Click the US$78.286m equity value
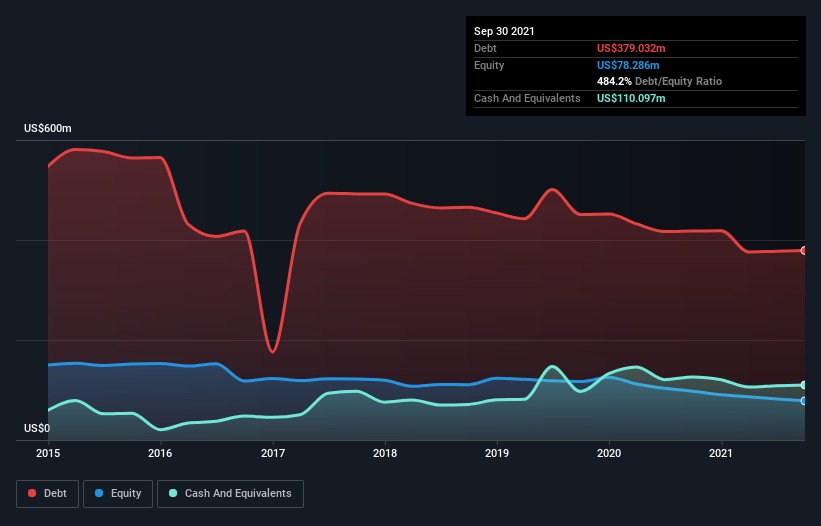Screen dimensions: 821x526 point(628,65)
